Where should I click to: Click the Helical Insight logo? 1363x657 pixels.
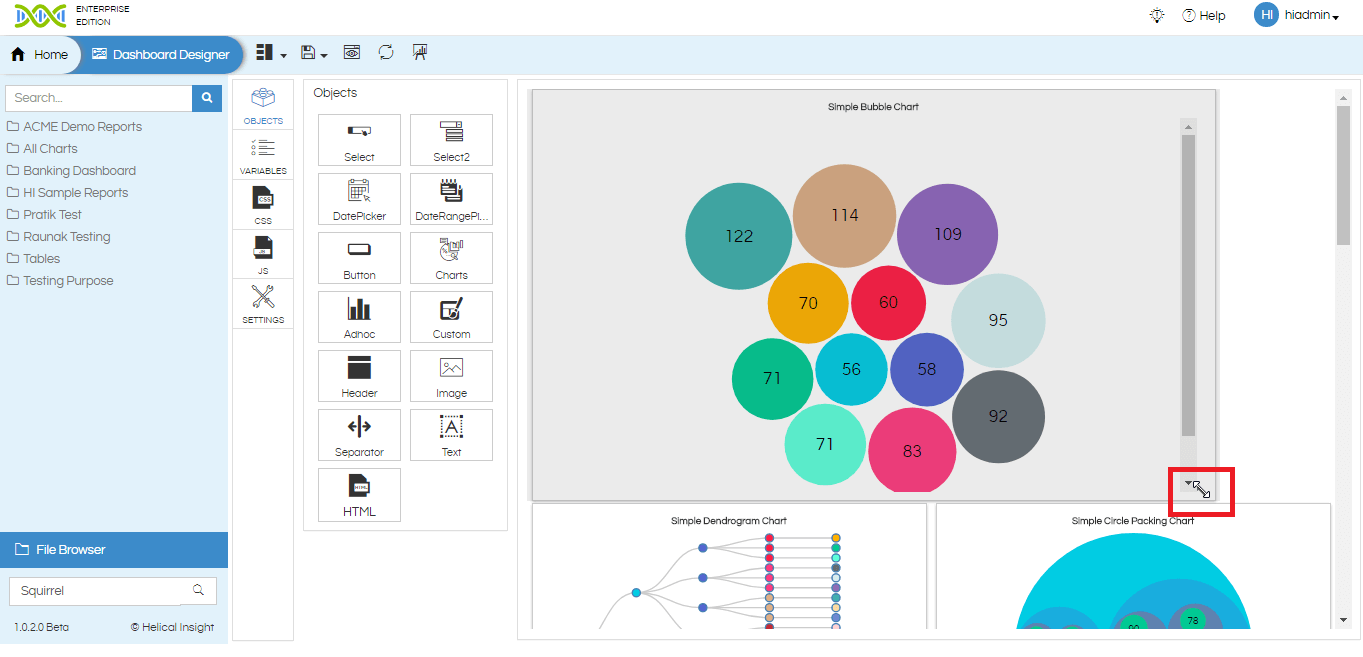[x=40, y=16]
